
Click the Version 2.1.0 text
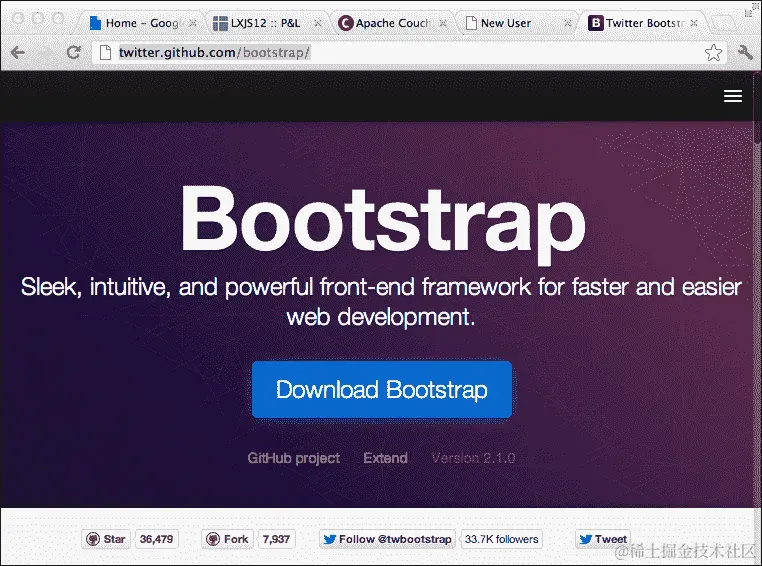[x=473, y=458]
